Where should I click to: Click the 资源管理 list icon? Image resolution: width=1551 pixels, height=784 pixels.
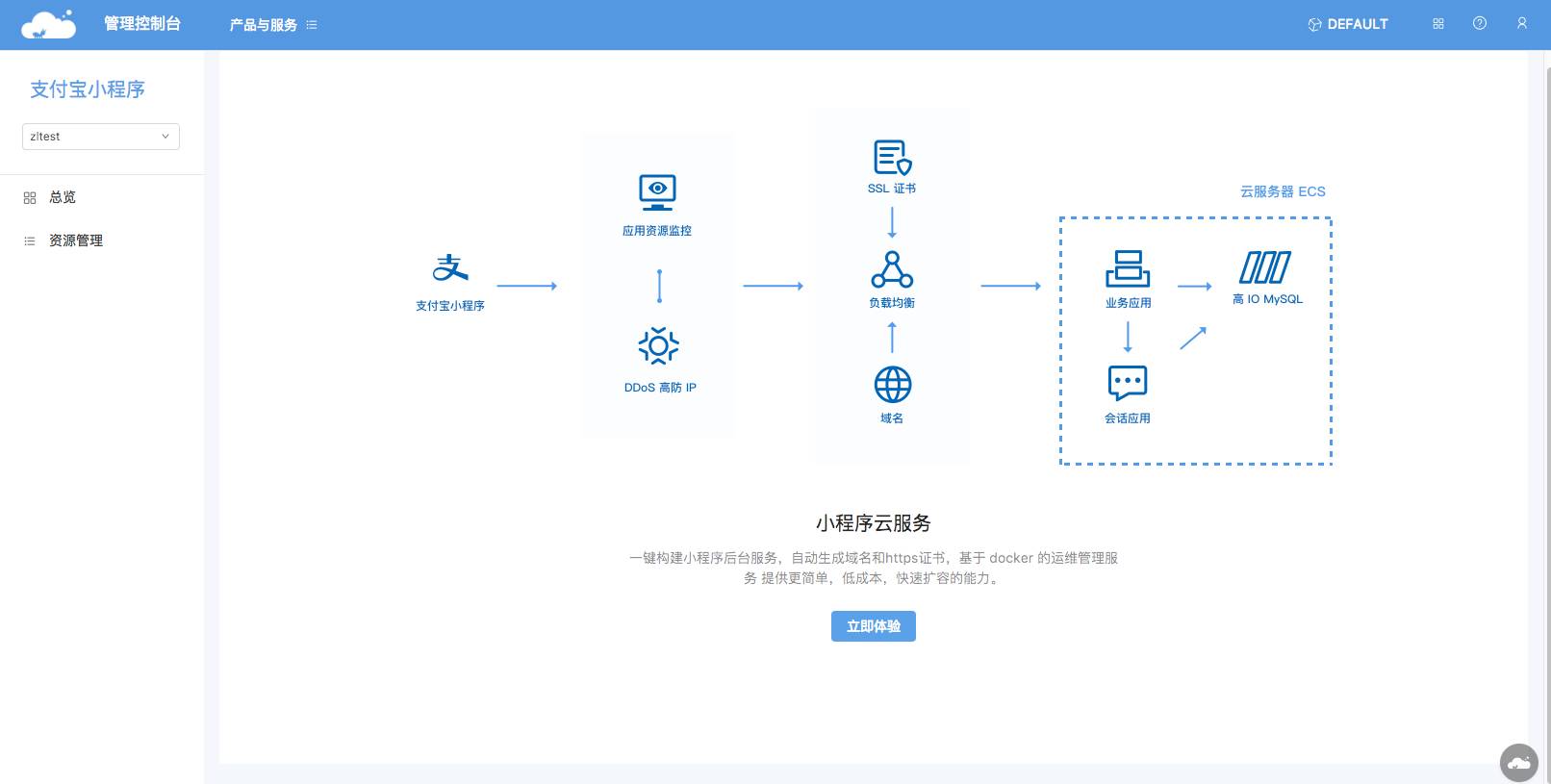coord(30,241)
